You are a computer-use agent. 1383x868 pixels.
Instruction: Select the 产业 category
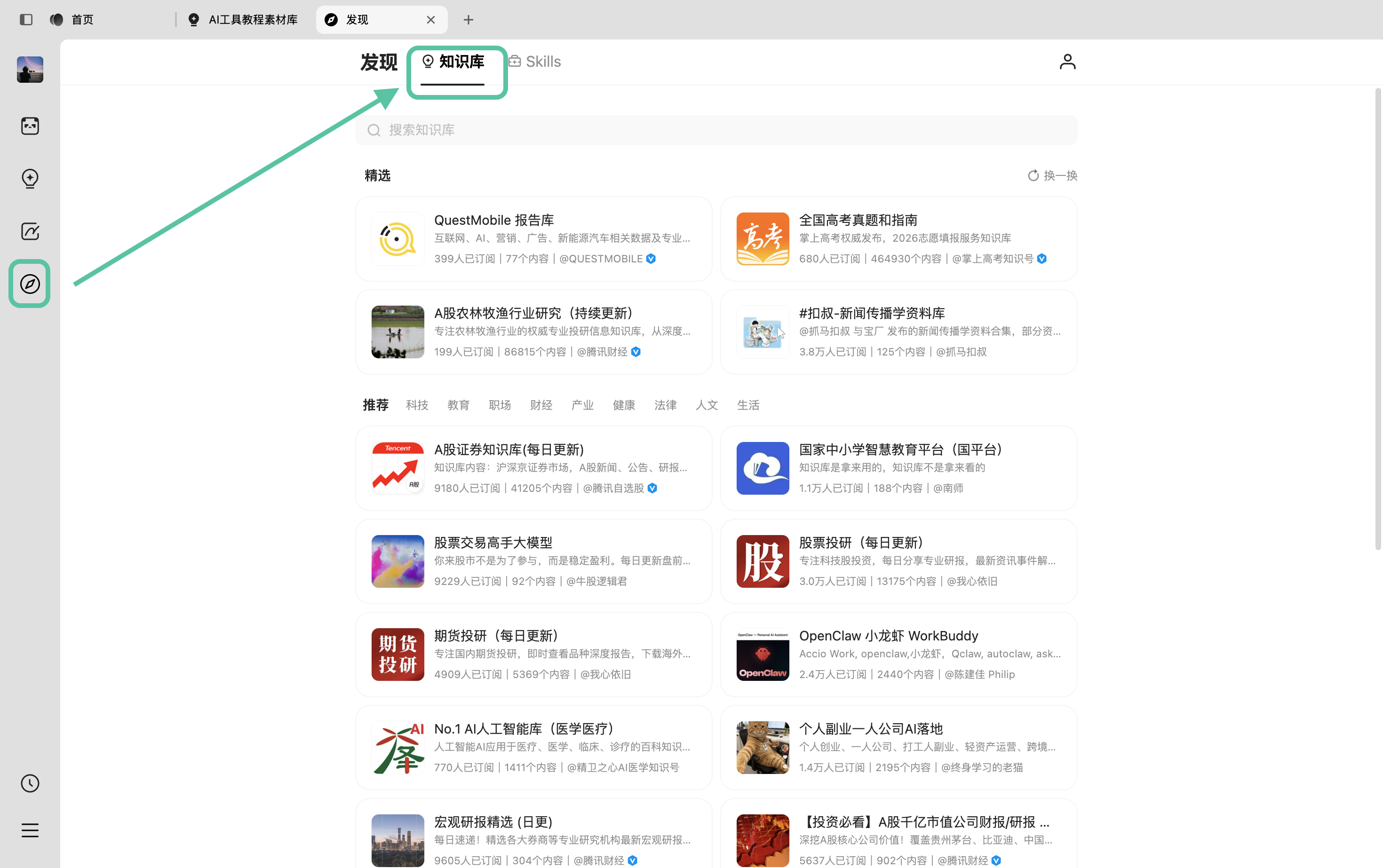pos(582,405)
